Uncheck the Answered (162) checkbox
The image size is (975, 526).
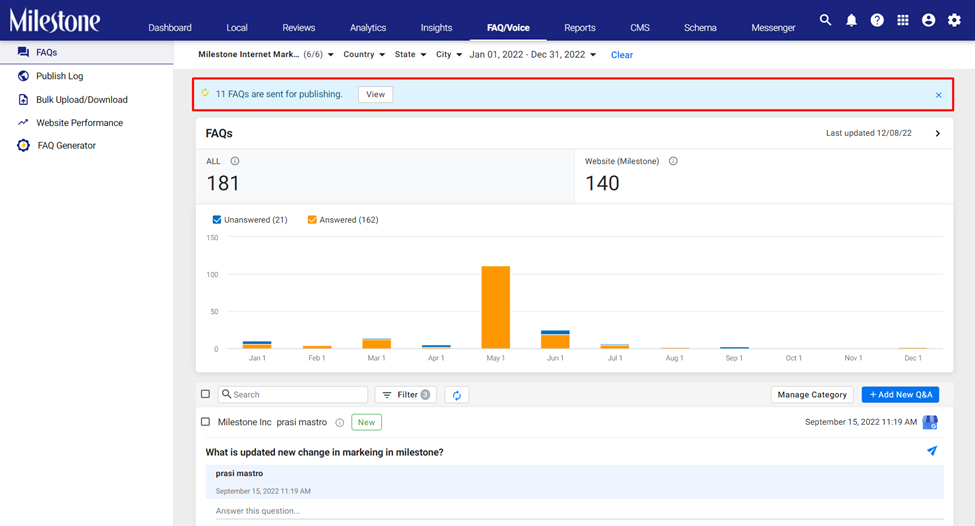click(312, 219)
